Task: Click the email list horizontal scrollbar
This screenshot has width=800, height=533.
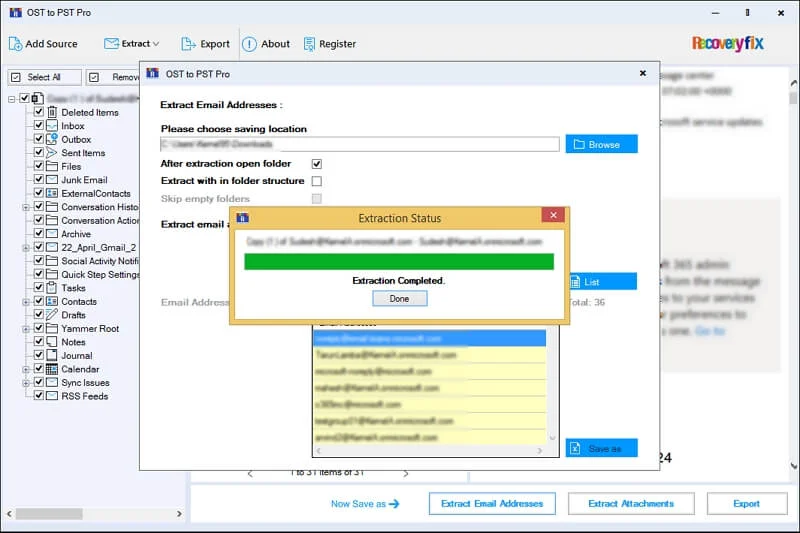Action: click(429, 451)
